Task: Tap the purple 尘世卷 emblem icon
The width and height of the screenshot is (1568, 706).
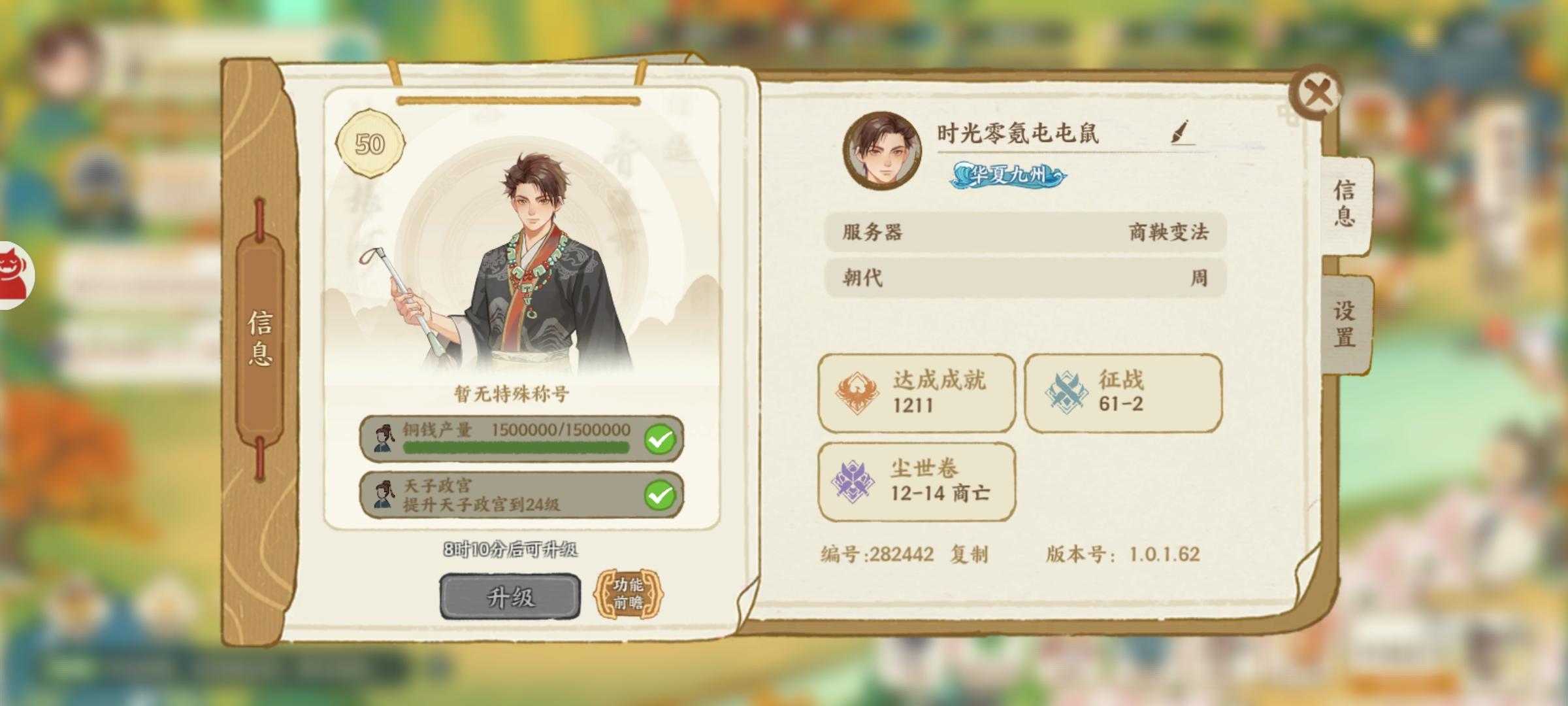Action: pos(853,482)
